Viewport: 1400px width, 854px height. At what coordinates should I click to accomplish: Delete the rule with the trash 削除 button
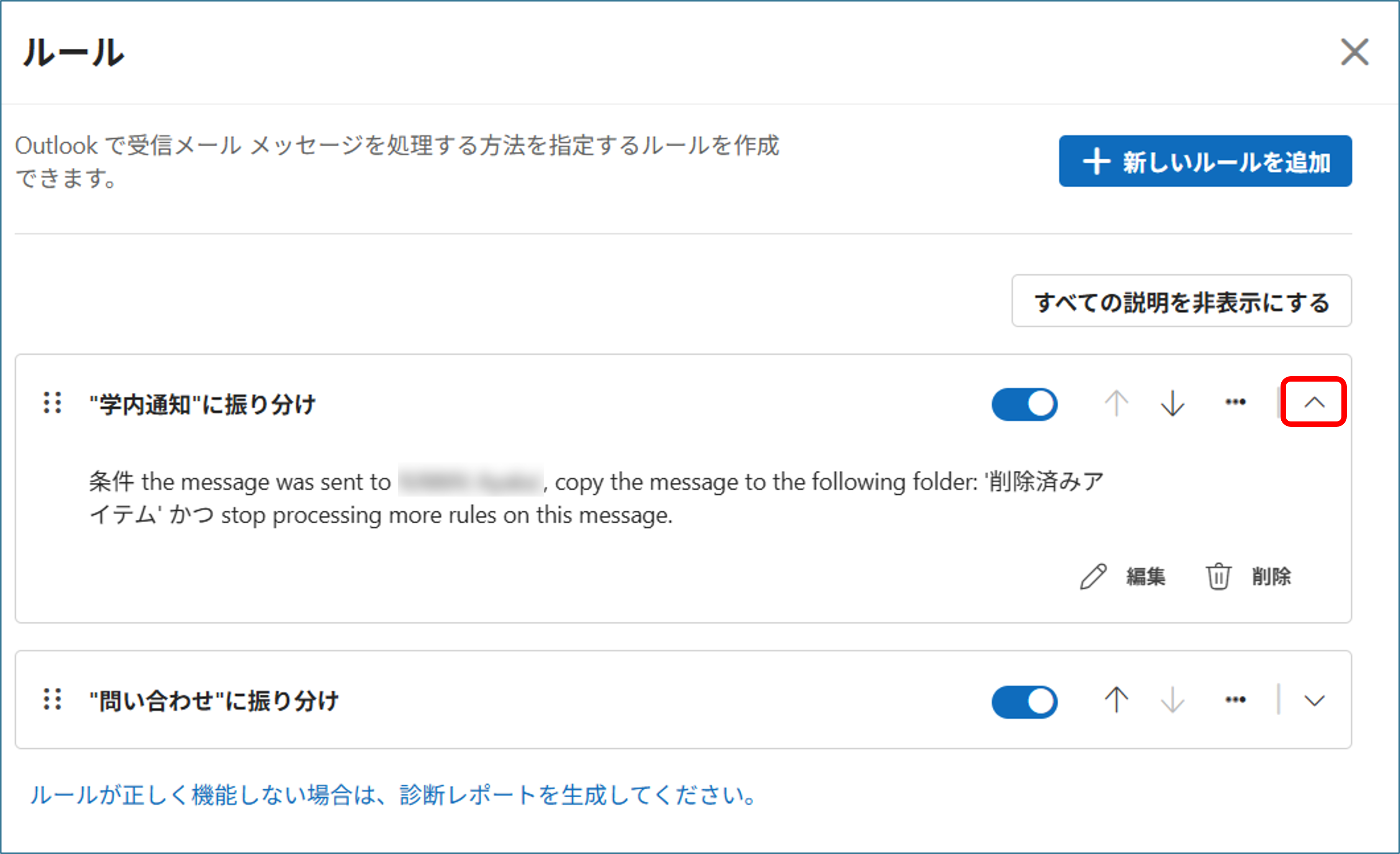click(x=1248, y=577)
